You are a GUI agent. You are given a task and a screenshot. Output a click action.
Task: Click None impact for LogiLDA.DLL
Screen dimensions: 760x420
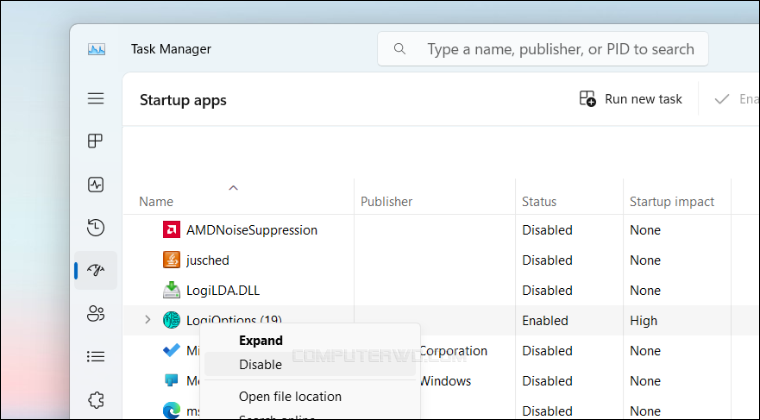(x=645, y=290)
